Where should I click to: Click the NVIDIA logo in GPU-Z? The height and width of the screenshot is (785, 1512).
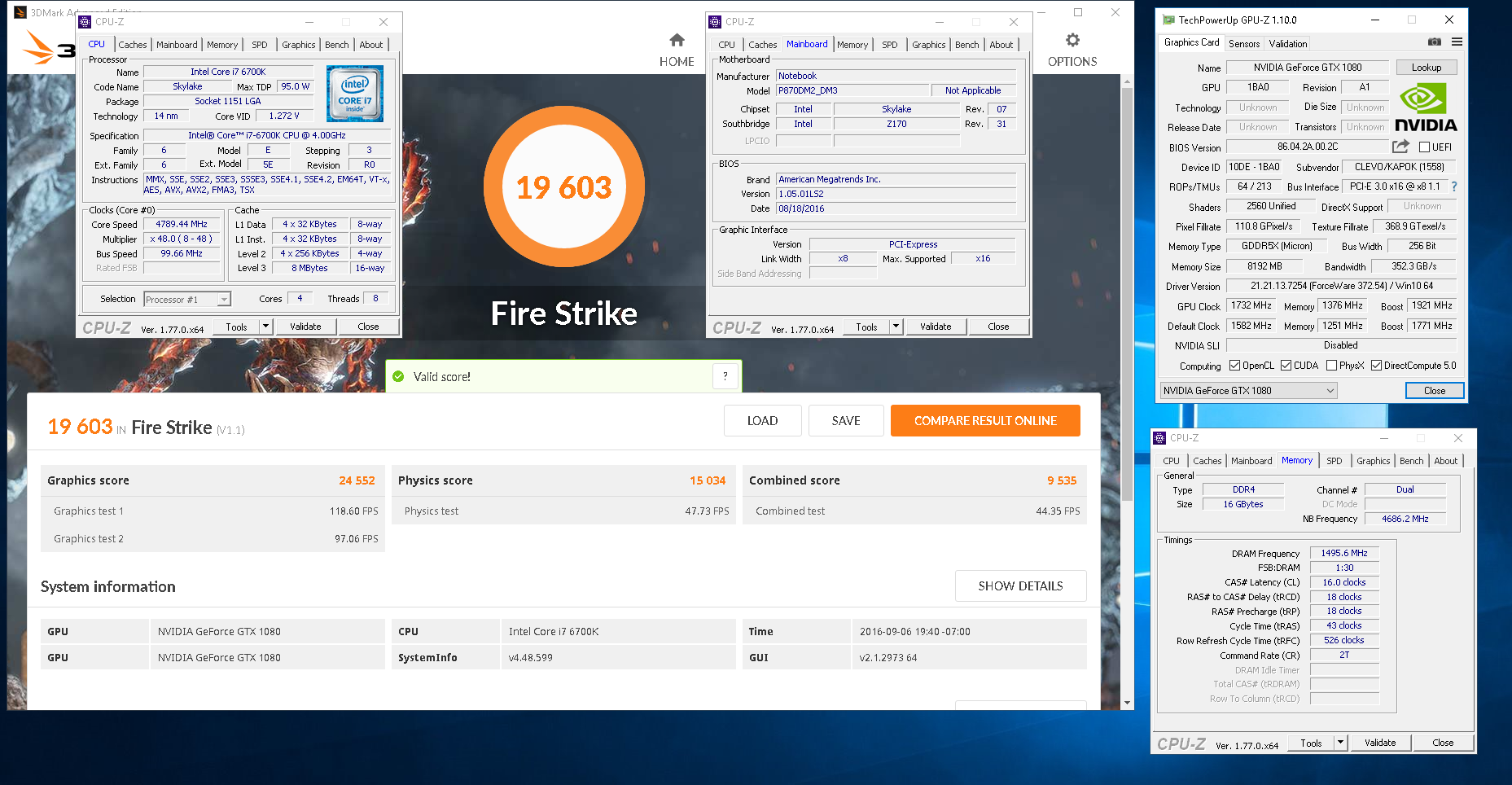(1426, 107)
